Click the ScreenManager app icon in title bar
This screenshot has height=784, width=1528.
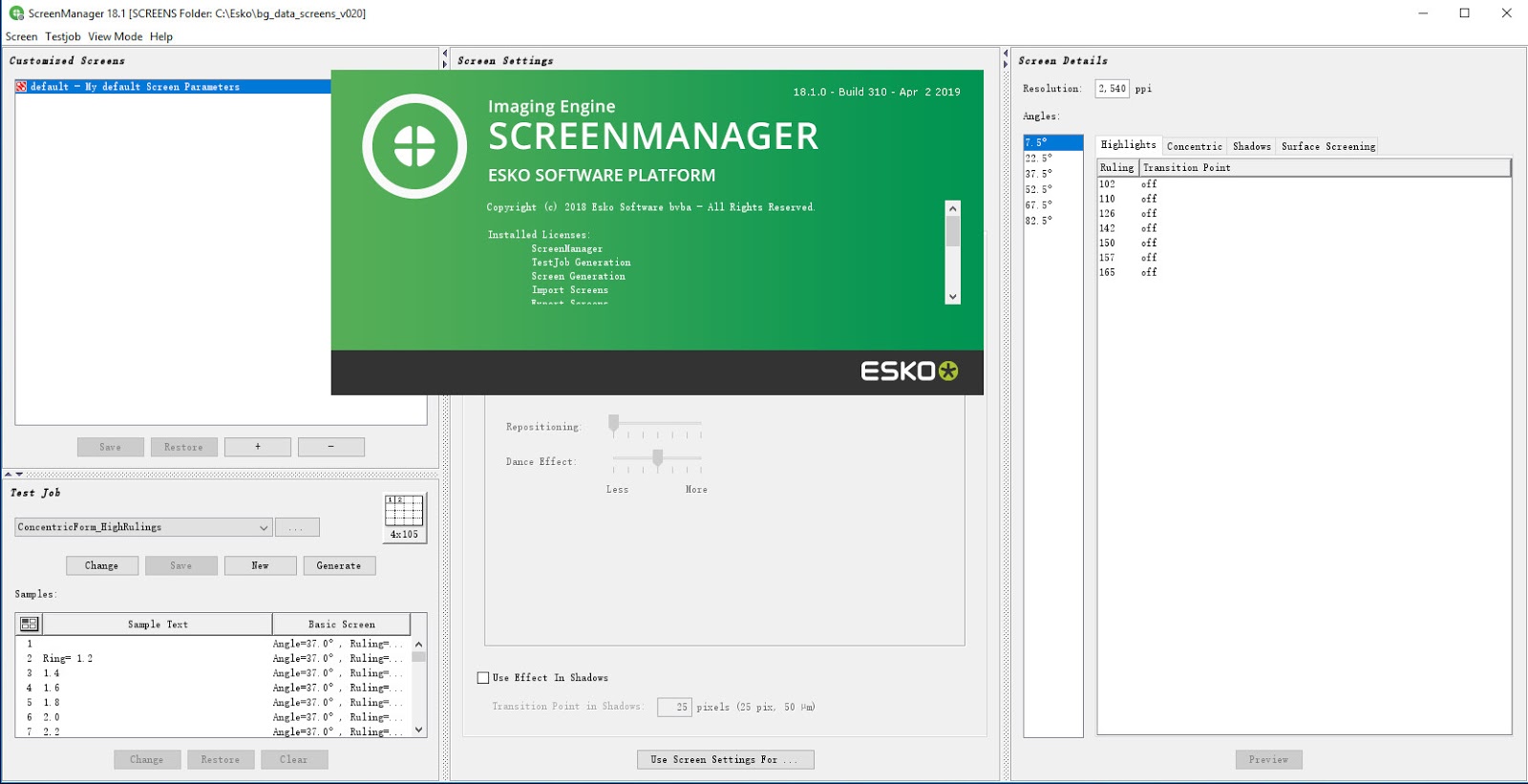16,13
